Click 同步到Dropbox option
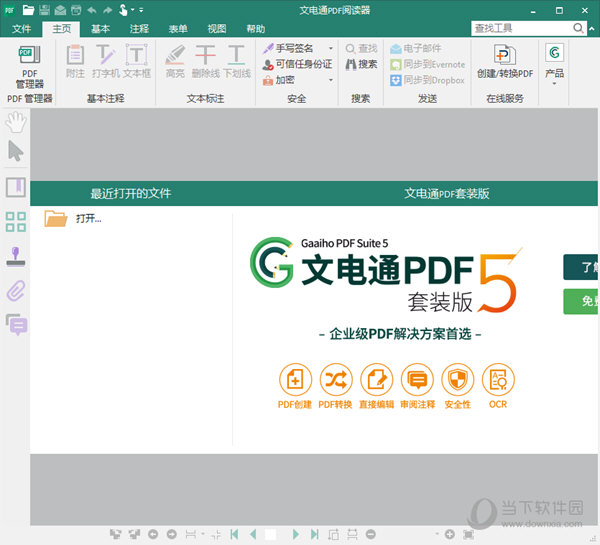 coord(427,80)
